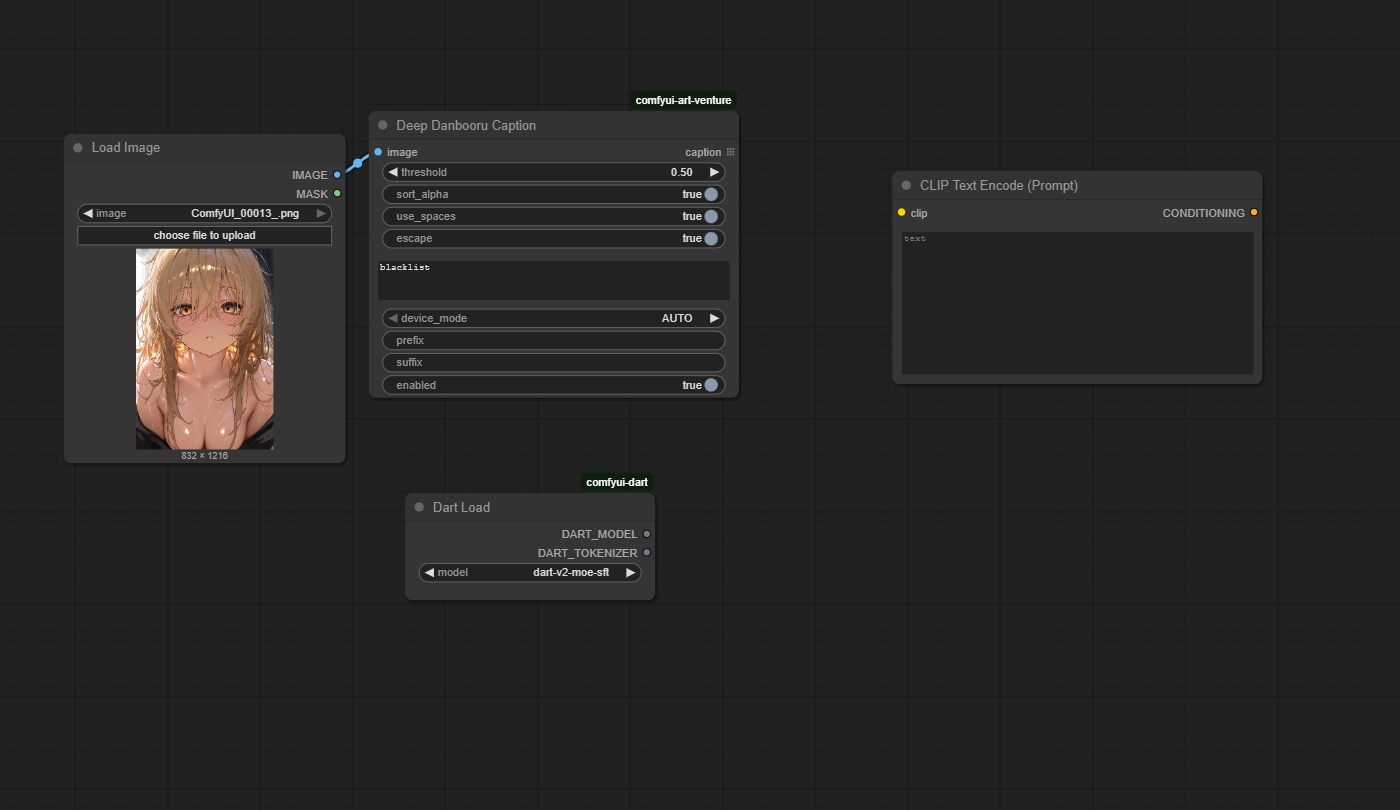Click the yellow clip input slot

(x=901, y=213)
